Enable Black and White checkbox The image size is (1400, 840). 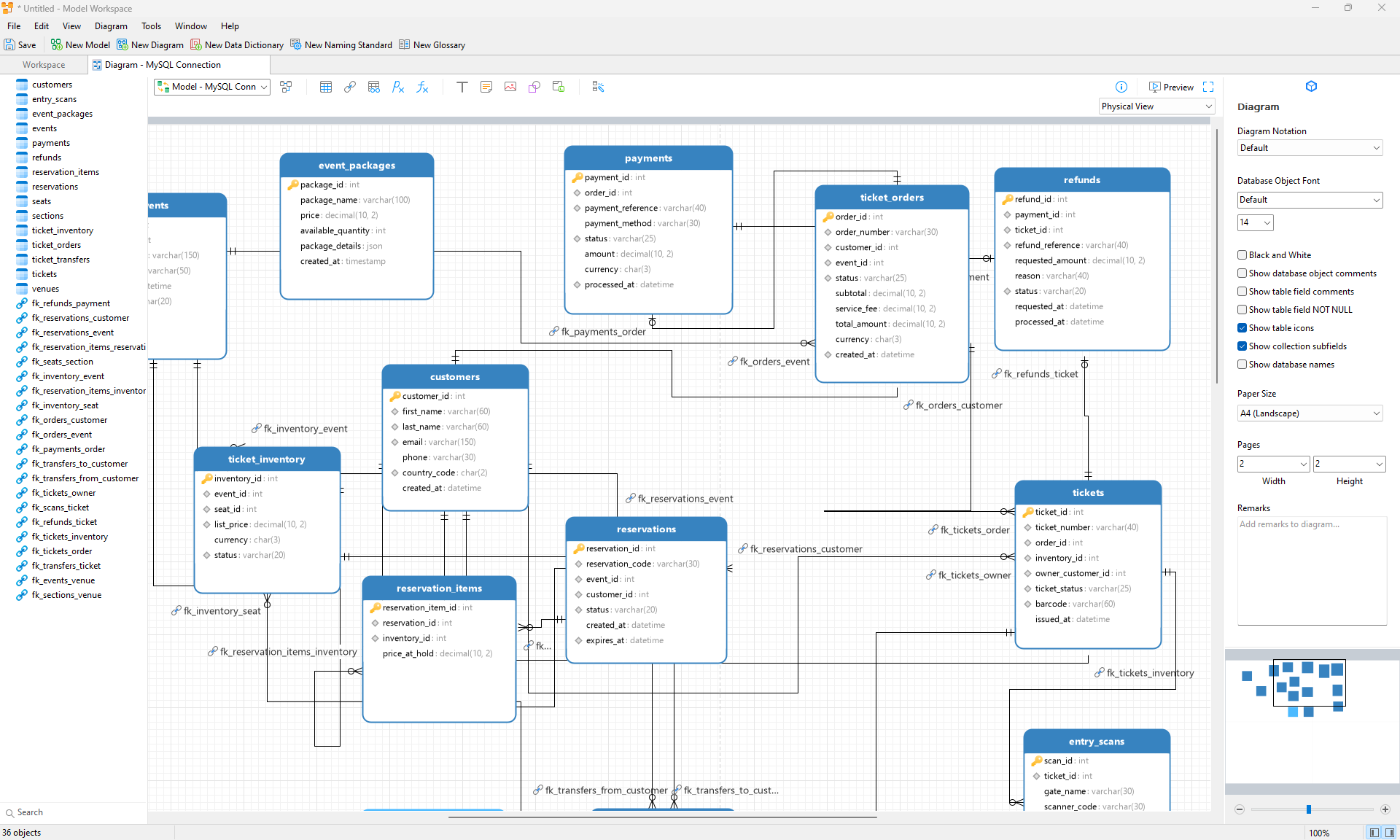(1242, 255)
